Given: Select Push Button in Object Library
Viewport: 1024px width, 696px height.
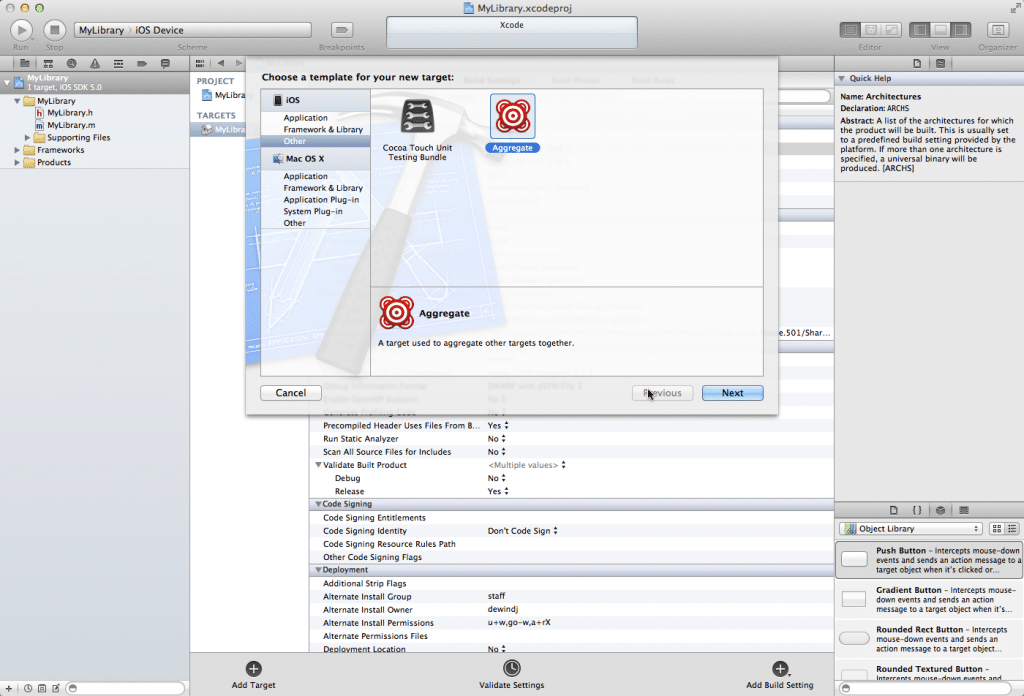Looking at the screenshot, I should [929, 560].
